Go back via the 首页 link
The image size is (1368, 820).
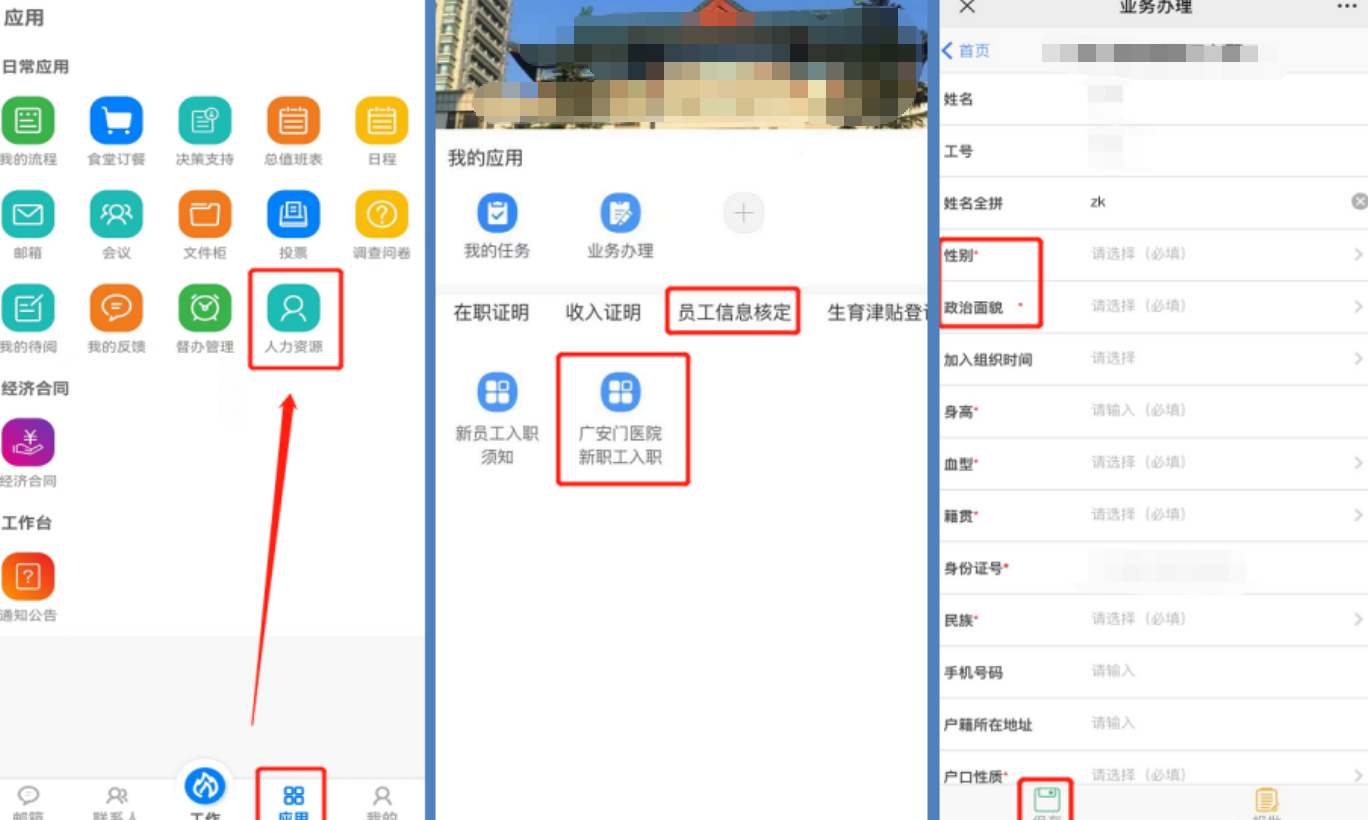coord(966,50)
